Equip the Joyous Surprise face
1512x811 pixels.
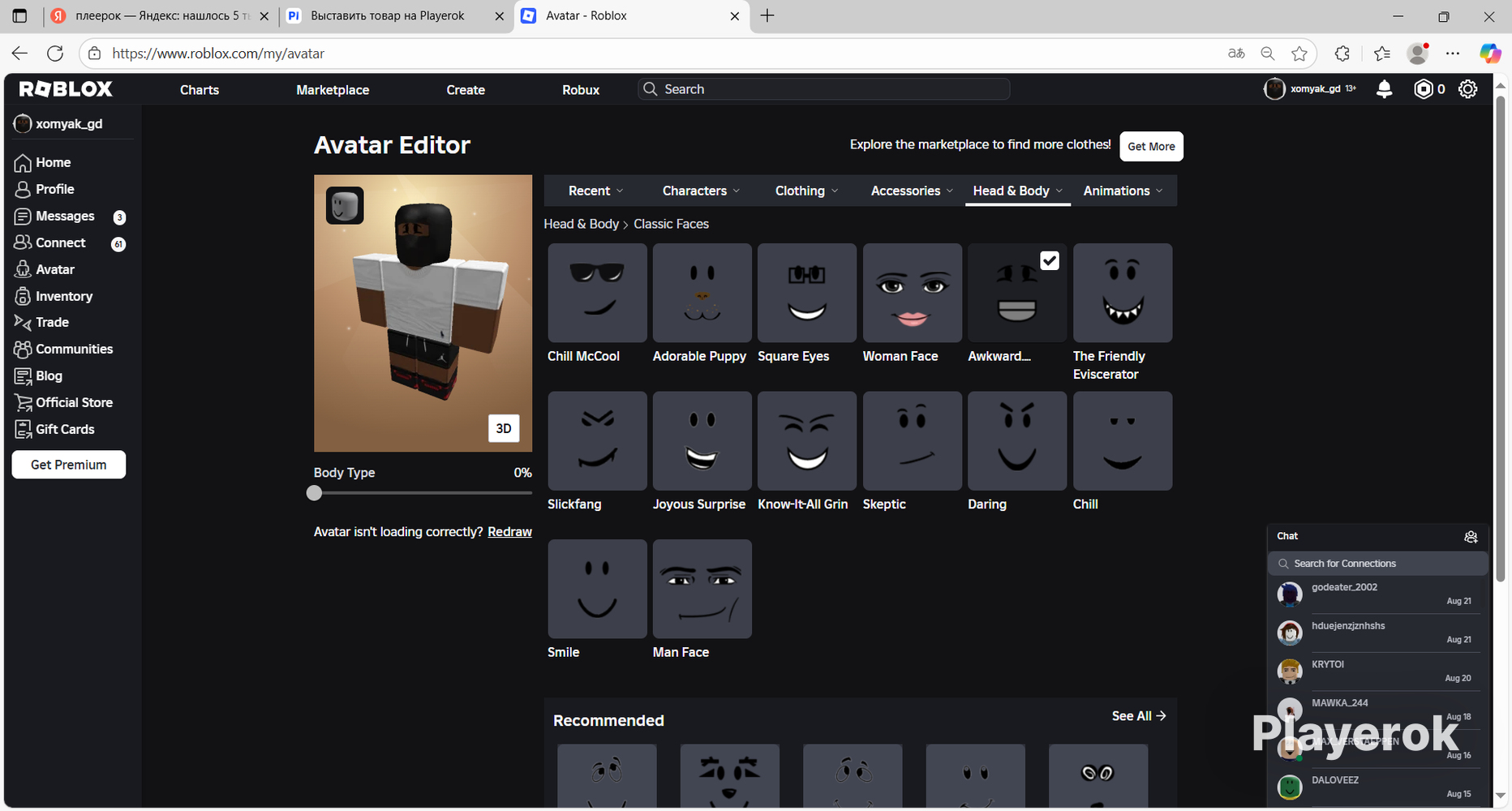[x=702, y=441]
